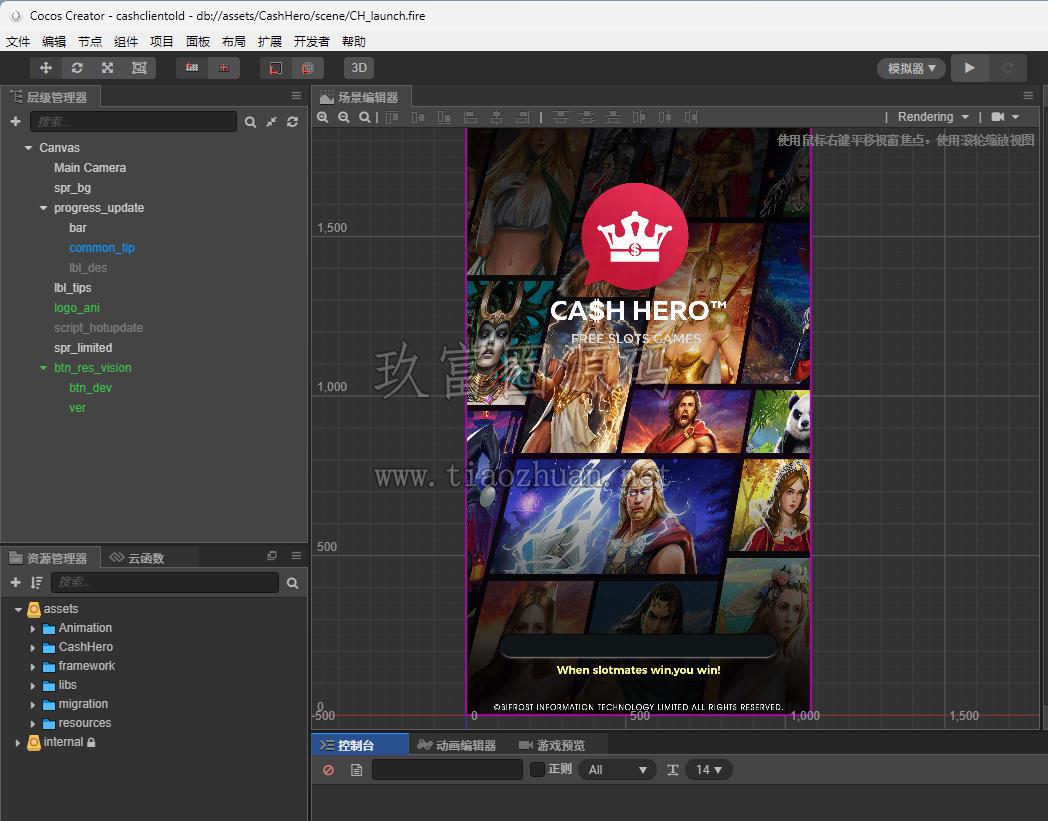
Task: Open the hierarchy panel menu
Action: [296, 96]
